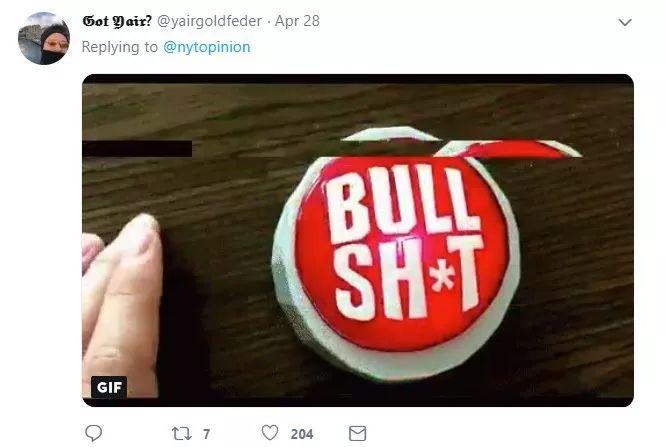
Task: Click the GIF badge on the media
Action: pos(109,387)
